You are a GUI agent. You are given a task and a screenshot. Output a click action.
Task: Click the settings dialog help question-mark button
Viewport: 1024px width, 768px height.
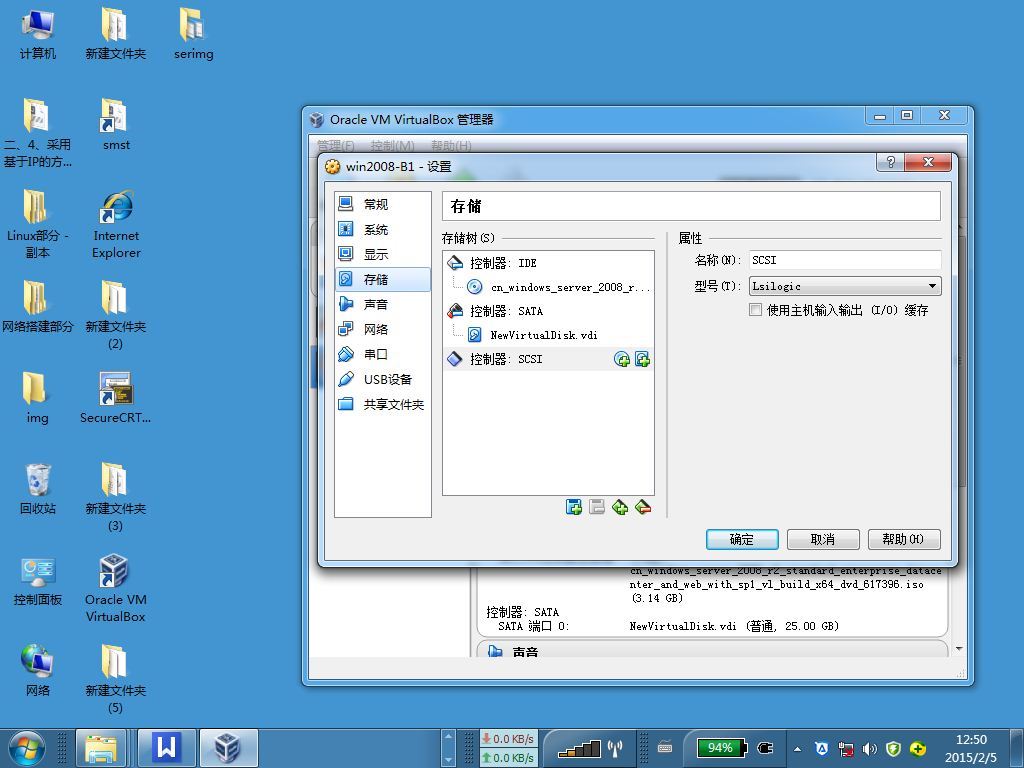click(x=890, y=162)
